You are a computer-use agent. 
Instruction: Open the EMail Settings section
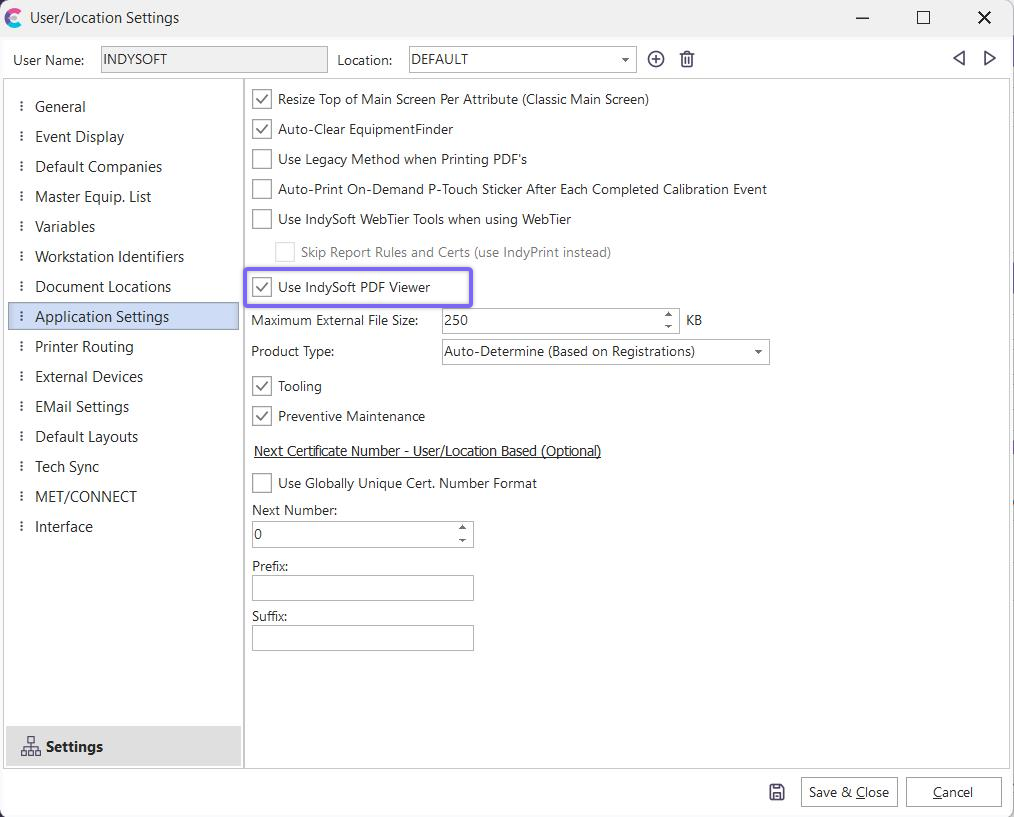[x=82, y=407]
